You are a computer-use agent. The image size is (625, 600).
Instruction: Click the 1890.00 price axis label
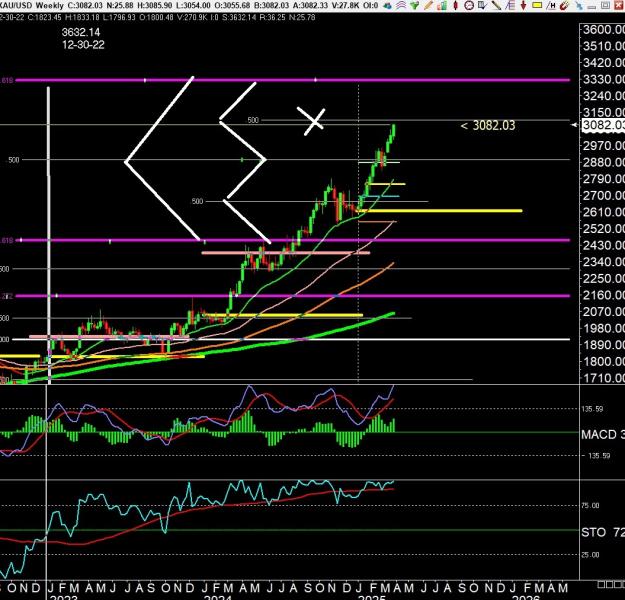pos(603,345)
